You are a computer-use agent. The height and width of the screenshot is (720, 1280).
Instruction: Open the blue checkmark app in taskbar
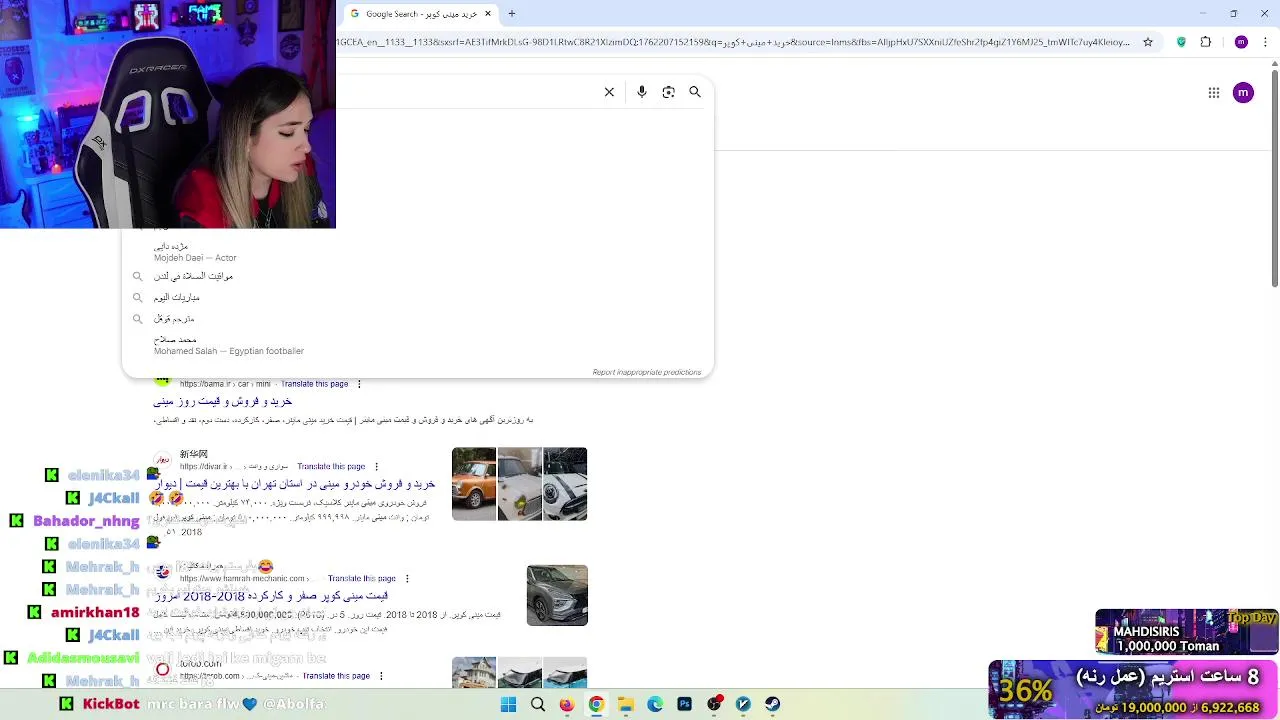click(743, 704)
